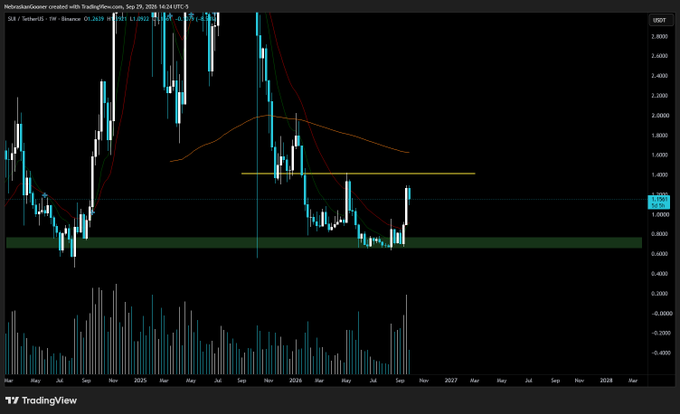680x414 pixels.
Task: Click the -0.4000 price axis label
Action: click(x=661, y=353)
